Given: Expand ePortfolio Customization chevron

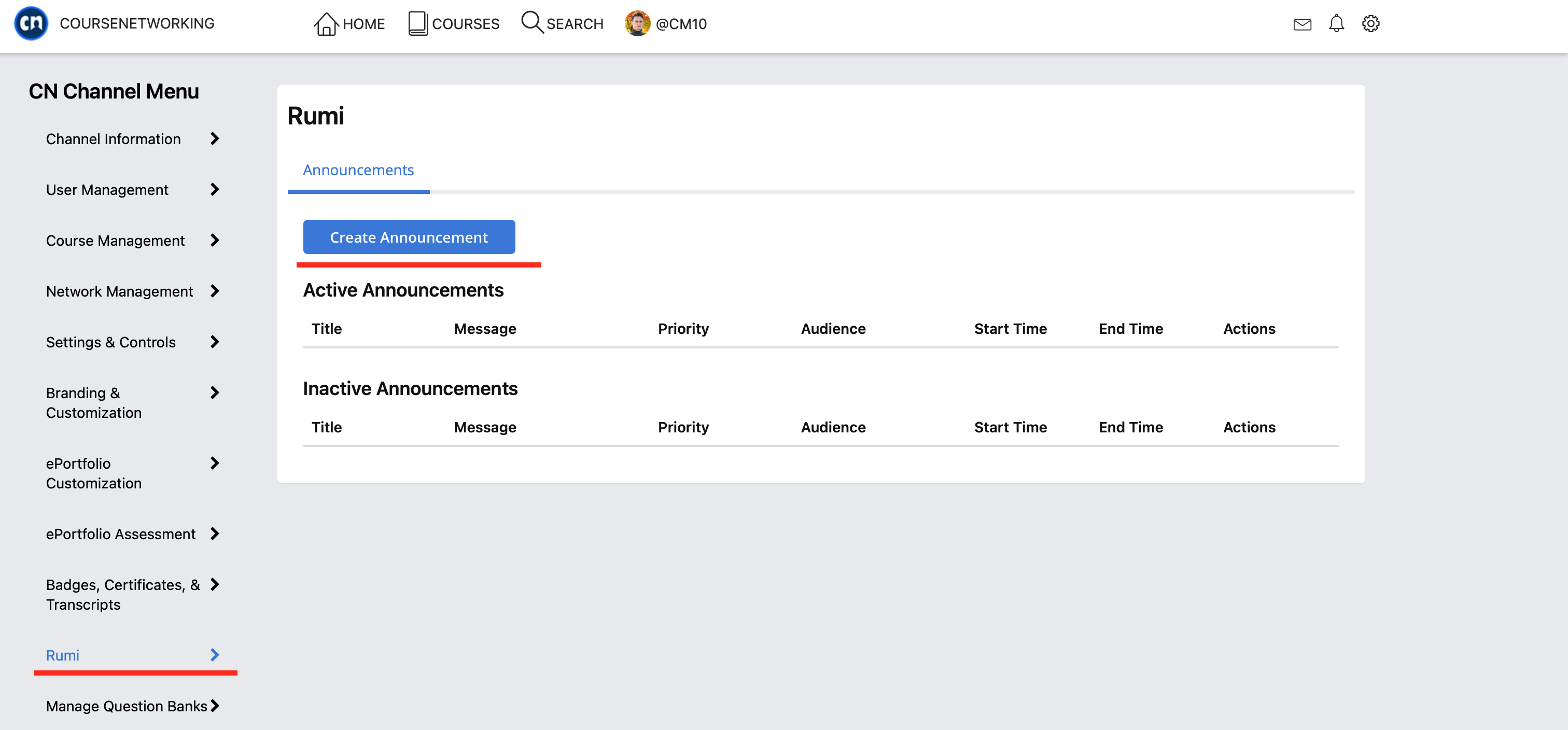Looking at the screenshot, I should tap(214, 464).
